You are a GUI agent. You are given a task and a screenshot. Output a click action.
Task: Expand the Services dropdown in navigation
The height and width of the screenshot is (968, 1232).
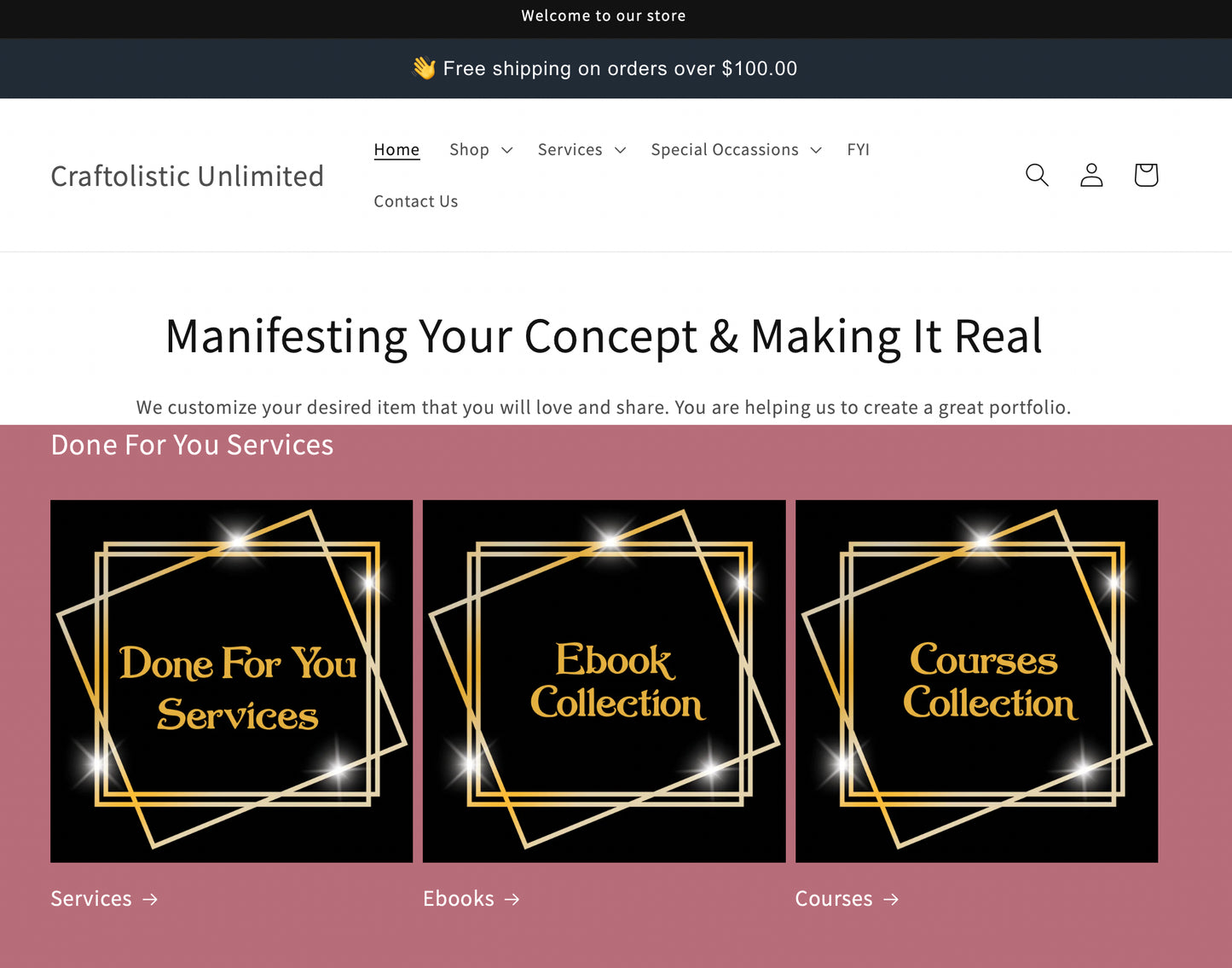click(581, 150)
